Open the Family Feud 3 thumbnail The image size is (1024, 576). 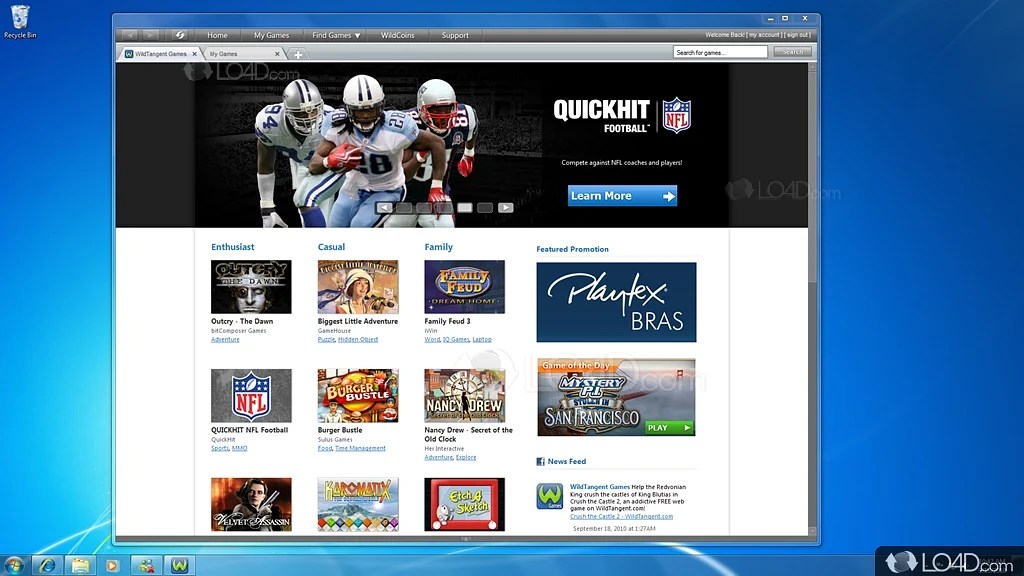pos(464,287)
